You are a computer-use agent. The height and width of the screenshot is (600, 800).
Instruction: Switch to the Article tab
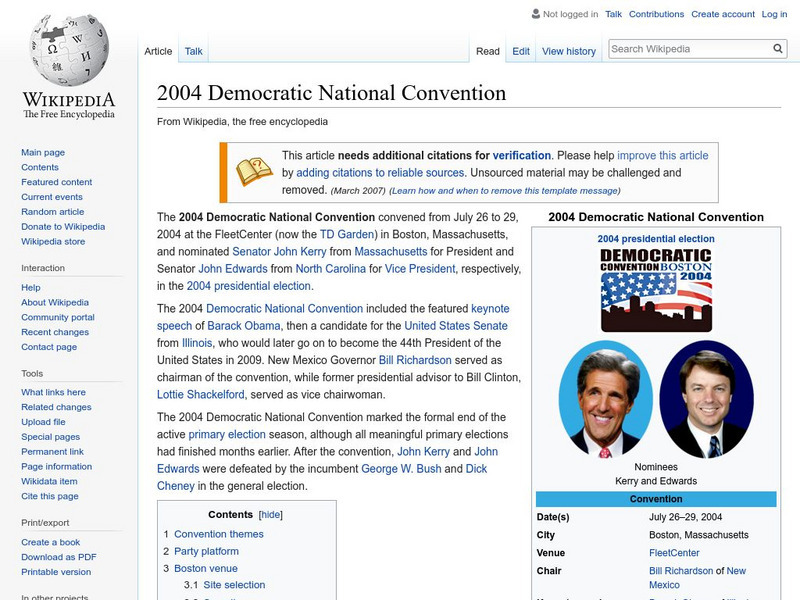pyautogui.click(x=158, y=51)
